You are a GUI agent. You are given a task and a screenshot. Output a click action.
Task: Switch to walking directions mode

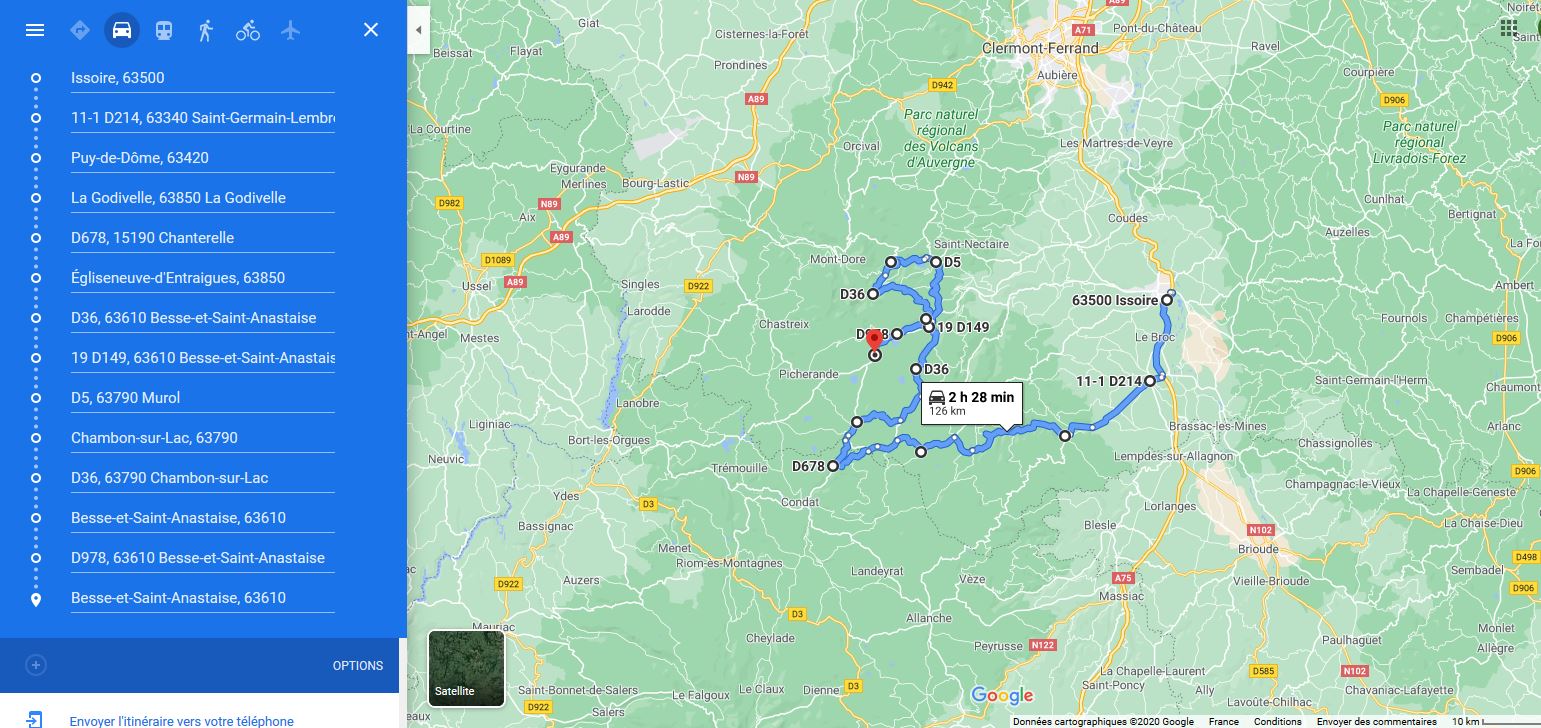click(x=206, y=30)
